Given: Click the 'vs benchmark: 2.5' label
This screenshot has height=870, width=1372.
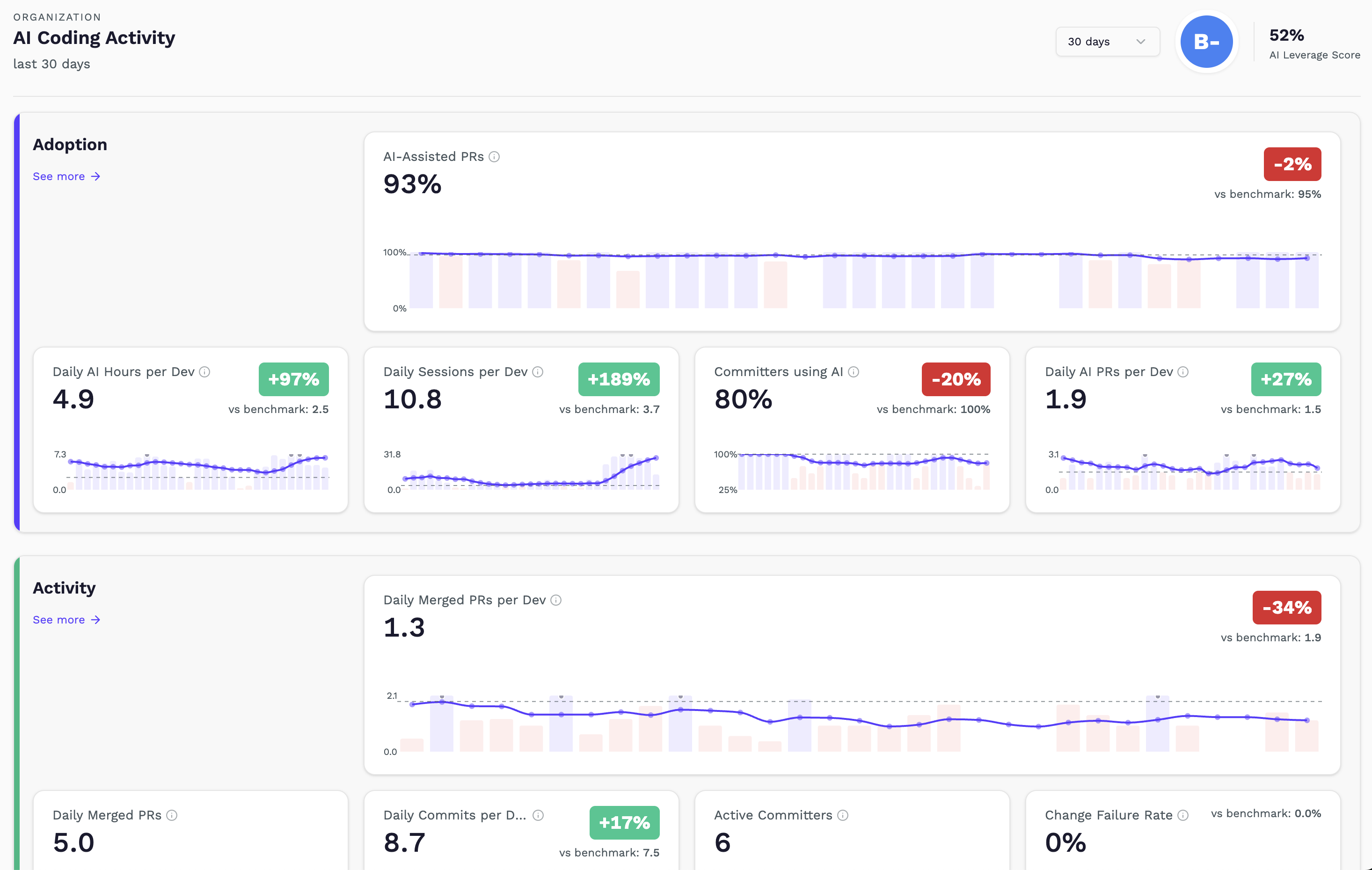Looking at the screenshot, I should (278, 409).
